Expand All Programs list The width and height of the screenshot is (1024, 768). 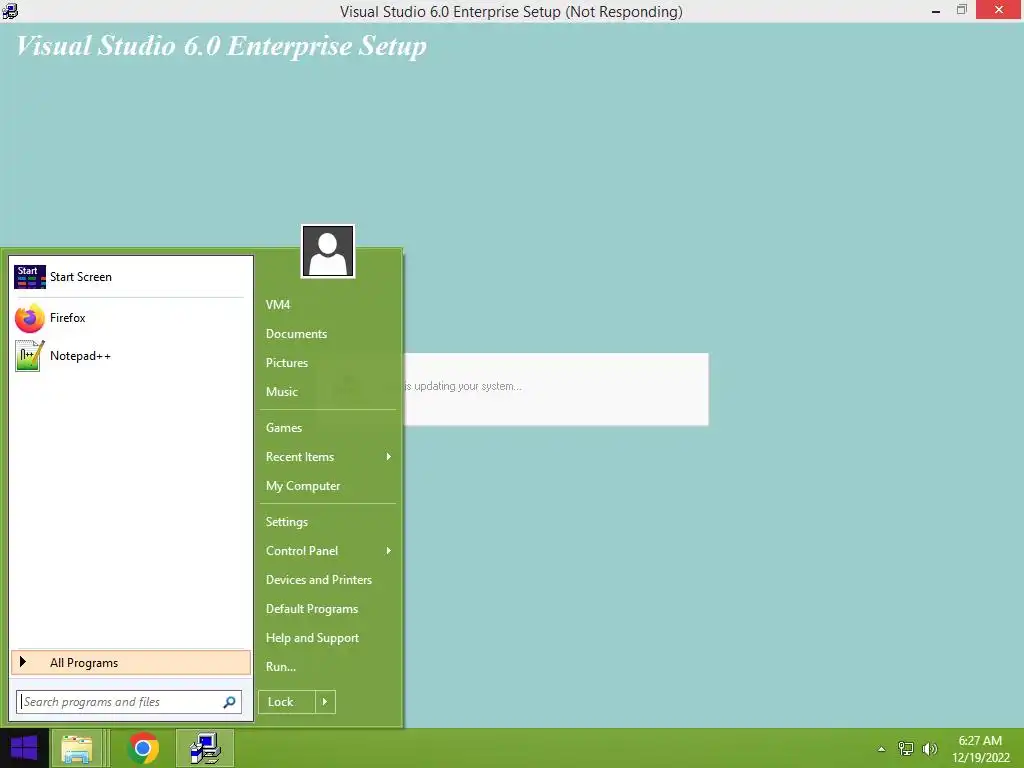pyautogui.click(x=131, y=662)
